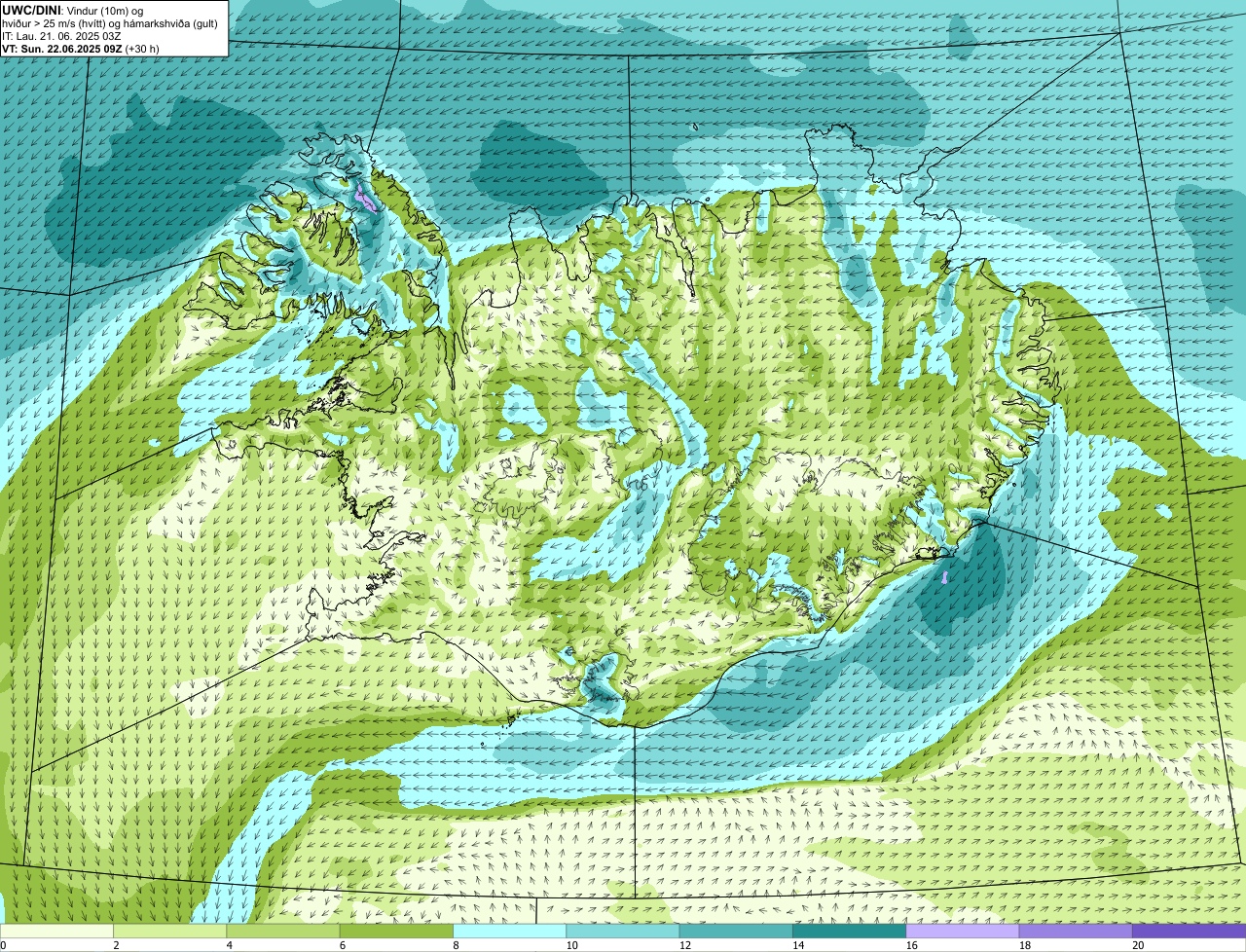Click the legend scale label "20"
This screenshot has height=952, width=1246.
1138,945
